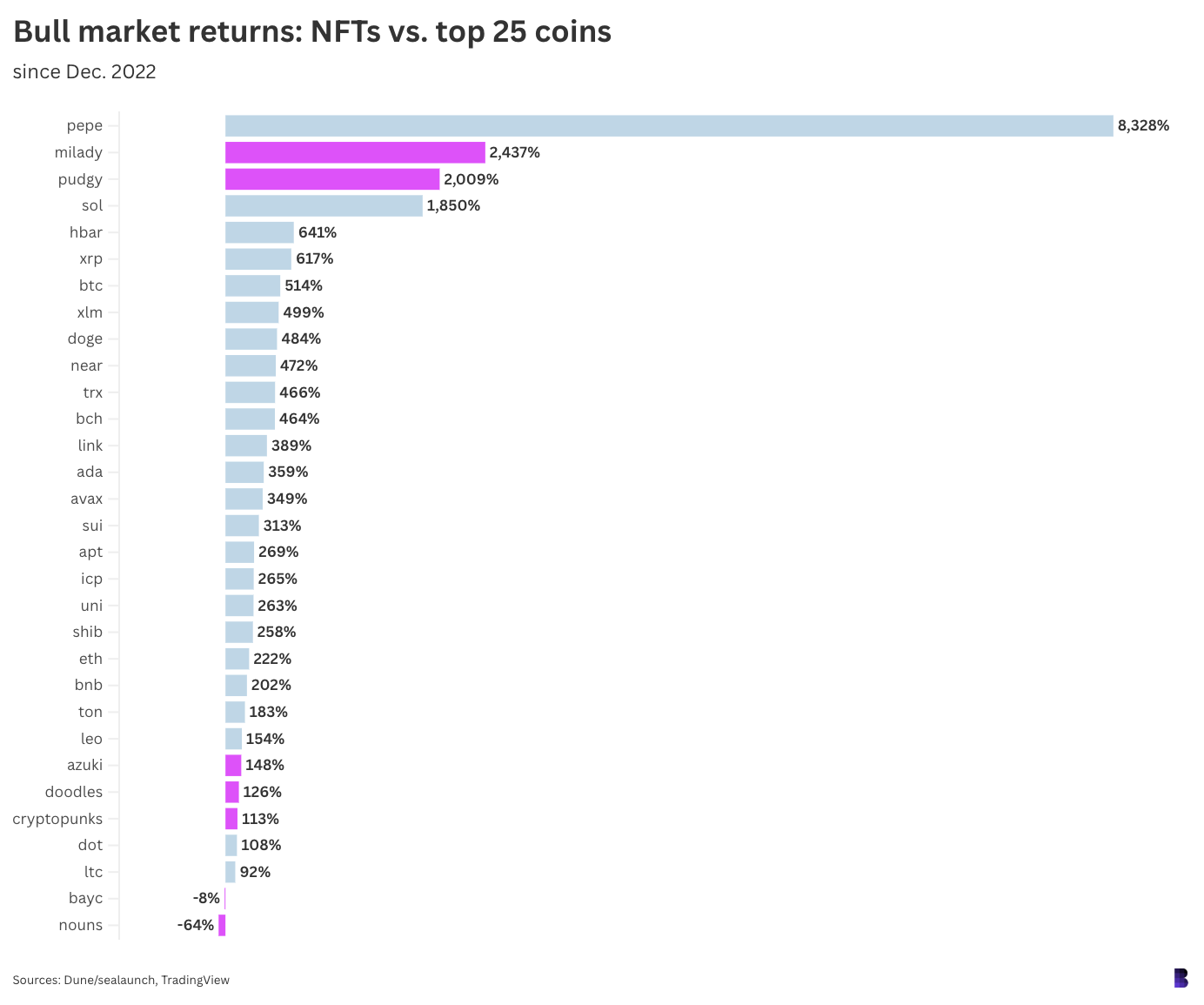Select the cryptopunks bar
Screen dimensions: 1204x1005
pos(231,819)
